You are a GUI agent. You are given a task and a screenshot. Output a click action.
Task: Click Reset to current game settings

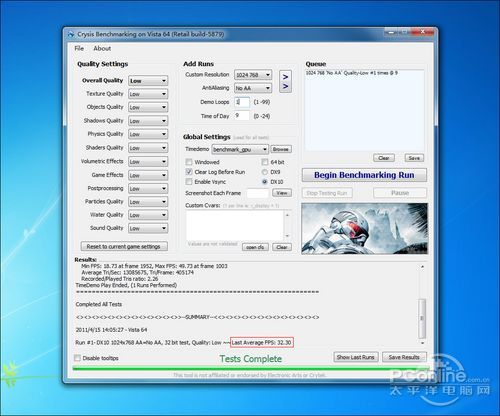pos(124,247)
